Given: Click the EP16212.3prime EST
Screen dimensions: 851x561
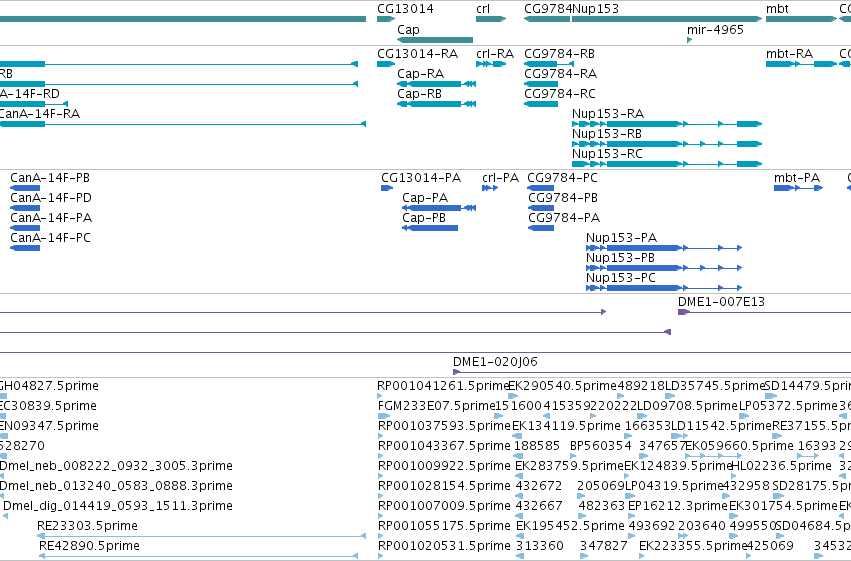Looking at the screenshot, I should pos(632,516).
